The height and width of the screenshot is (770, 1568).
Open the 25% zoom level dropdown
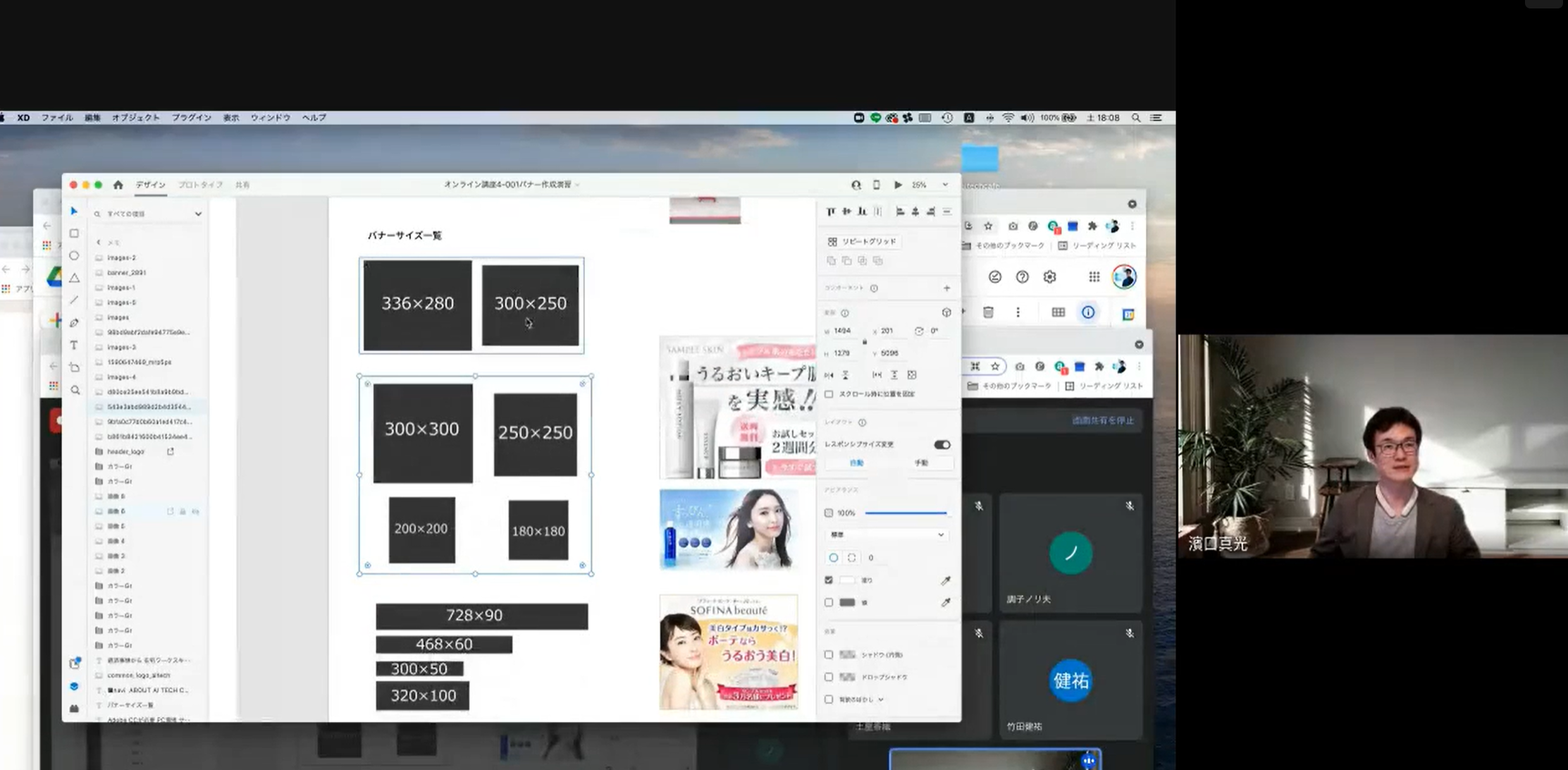945,185
